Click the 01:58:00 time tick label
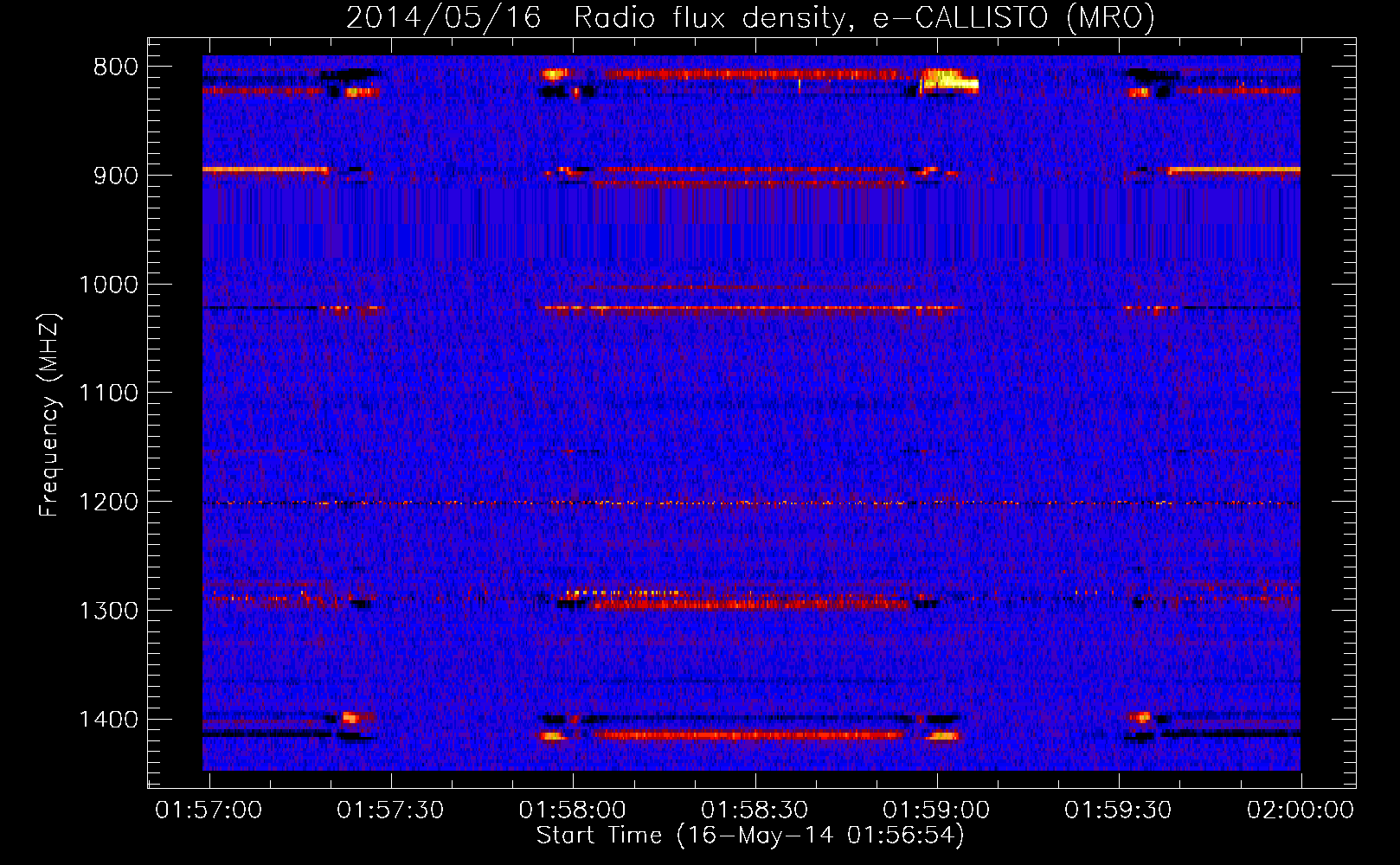Screen dimensions: 1400x865 tap(572, 810)
